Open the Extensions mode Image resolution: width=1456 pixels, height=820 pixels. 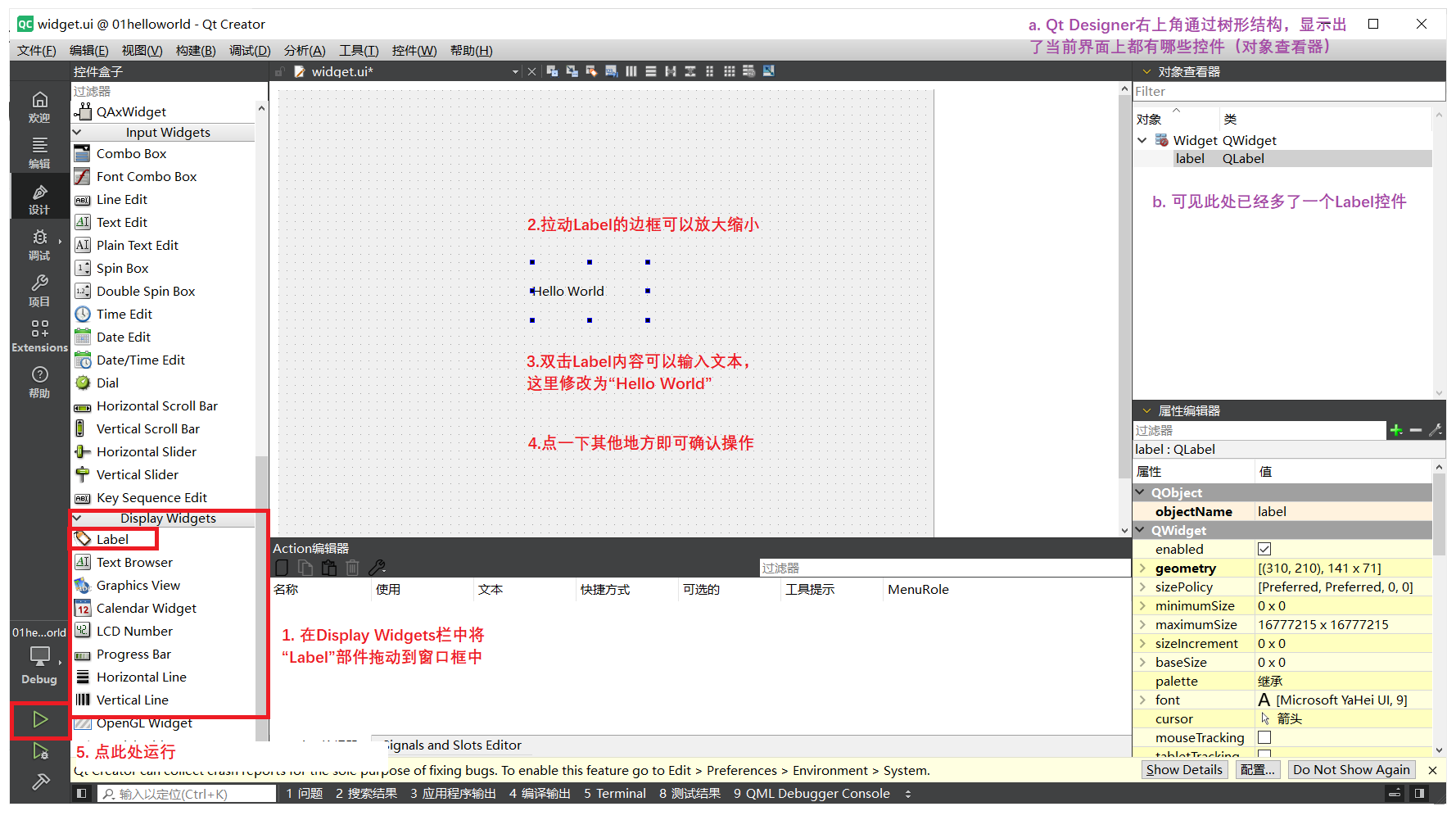click(39, 337)
